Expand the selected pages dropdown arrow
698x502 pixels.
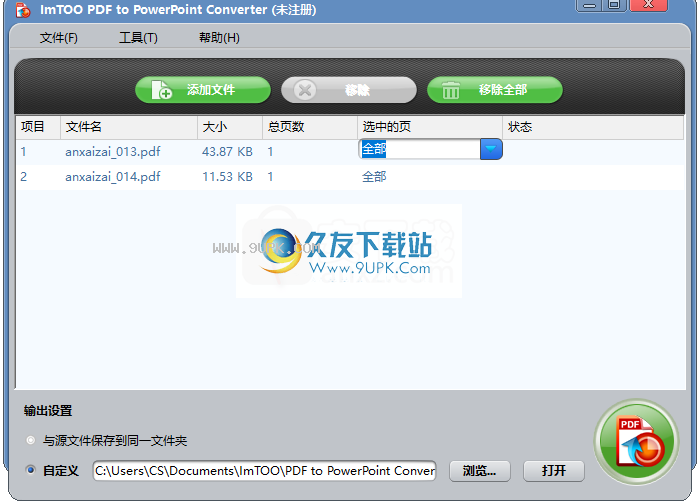tap(491, 149)
